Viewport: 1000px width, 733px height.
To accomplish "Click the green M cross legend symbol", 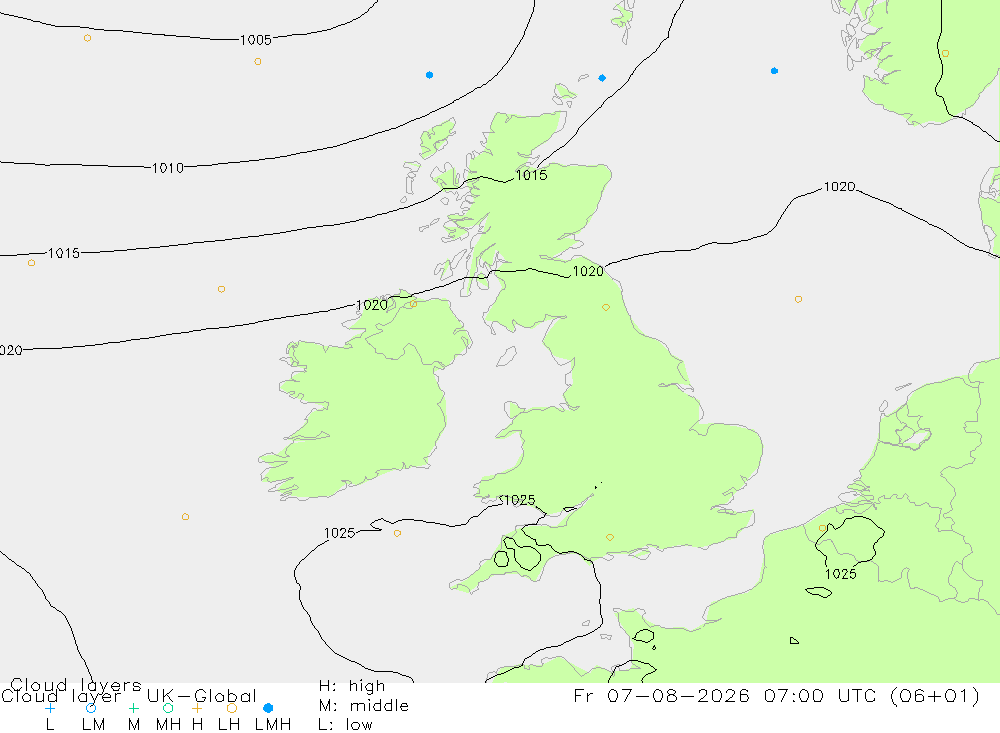I will pyautogui.click(x=133, y=708).
